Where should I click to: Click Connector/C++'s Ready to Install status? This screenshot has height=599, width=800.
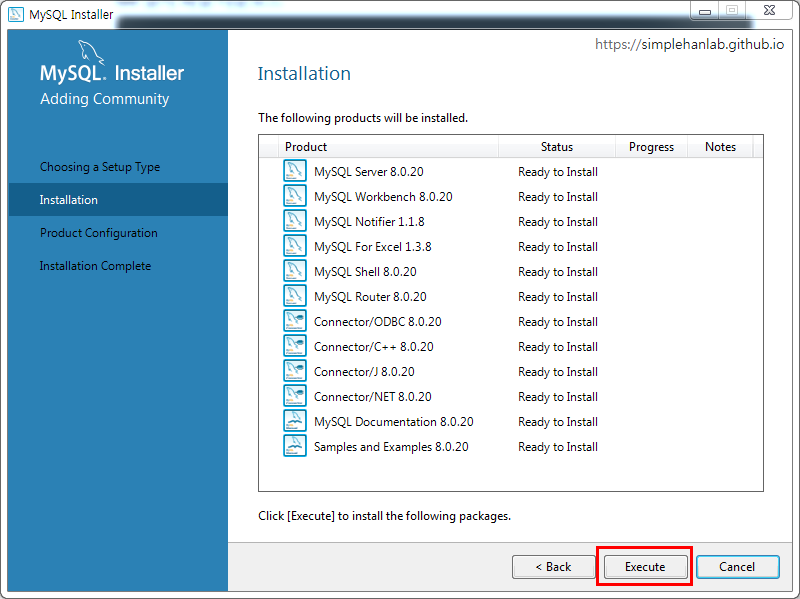(x=558, y=347)
